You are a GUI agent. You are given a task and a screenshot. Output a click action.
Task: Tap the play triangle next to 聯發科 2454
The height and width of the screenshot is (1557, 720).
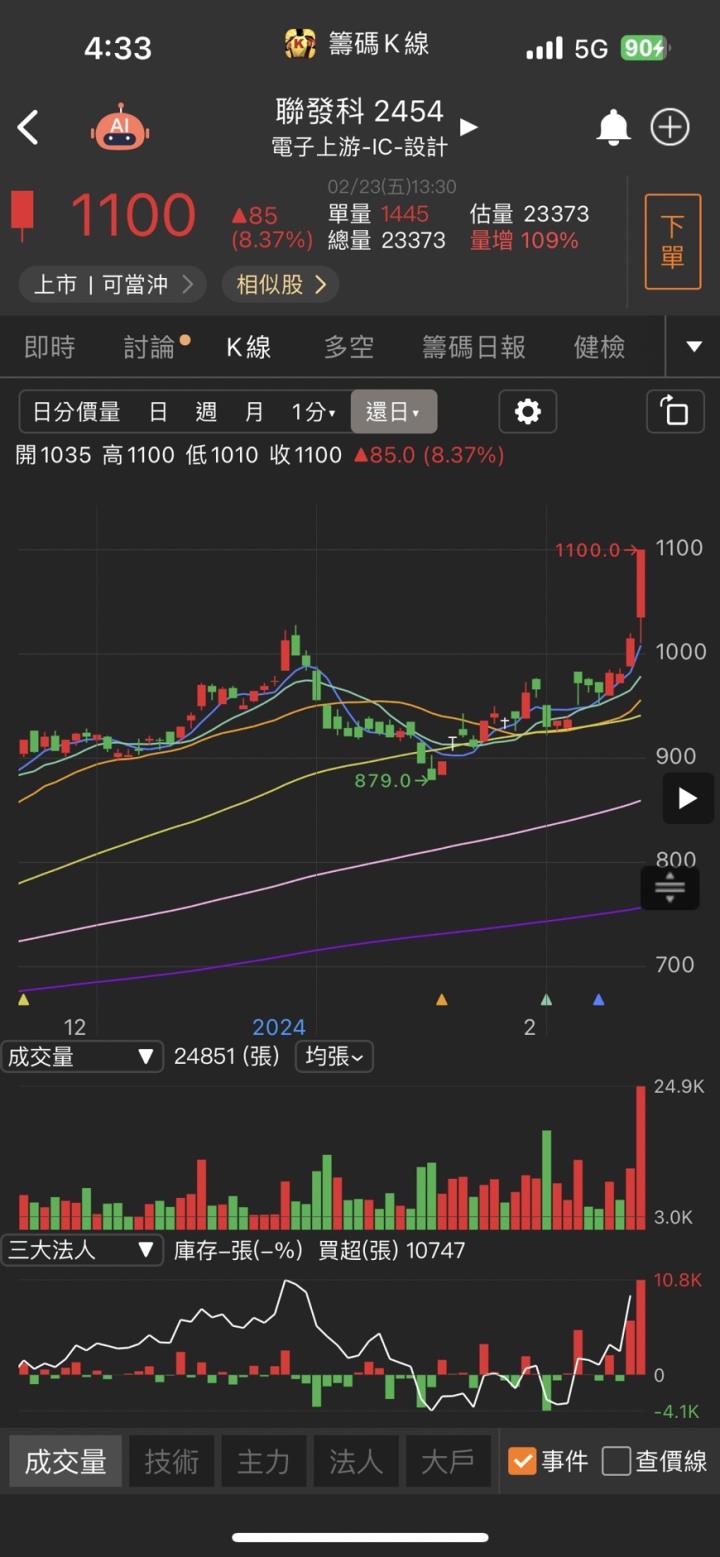coord(468,127)
